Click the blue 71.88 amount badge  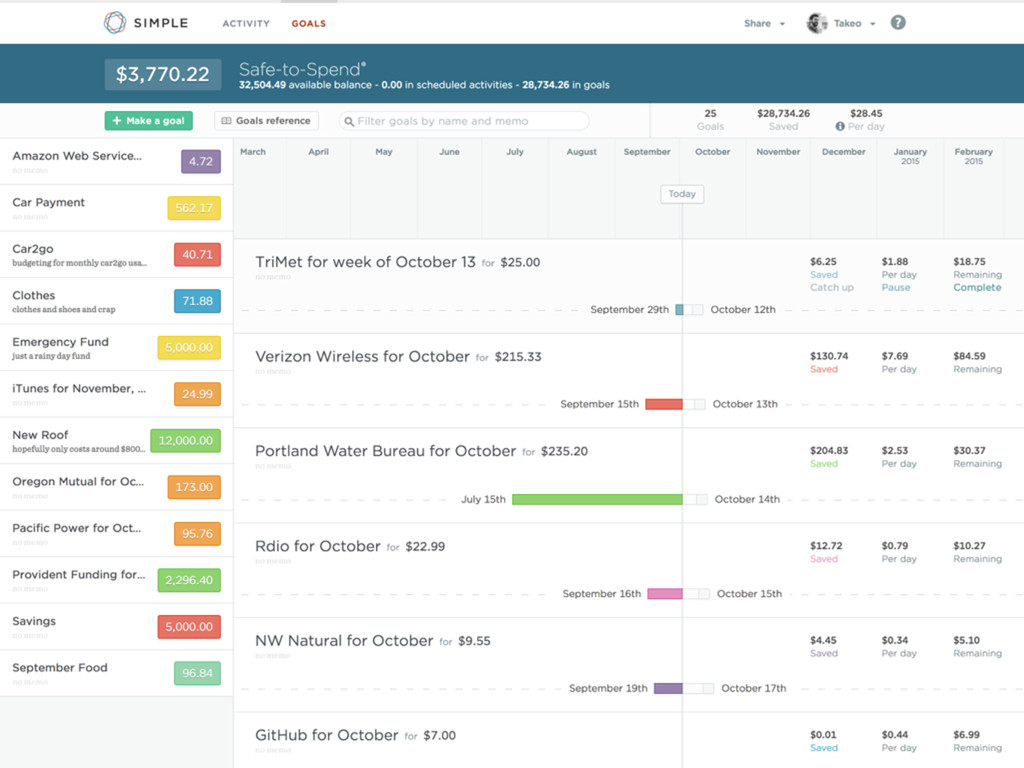click(197, 301)
